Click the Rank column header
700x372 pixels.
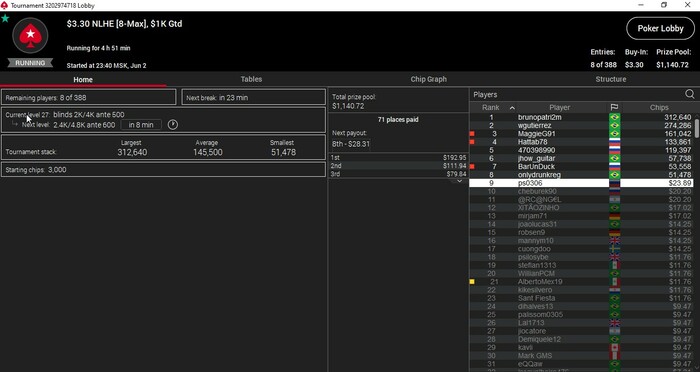tap(491, 108)
